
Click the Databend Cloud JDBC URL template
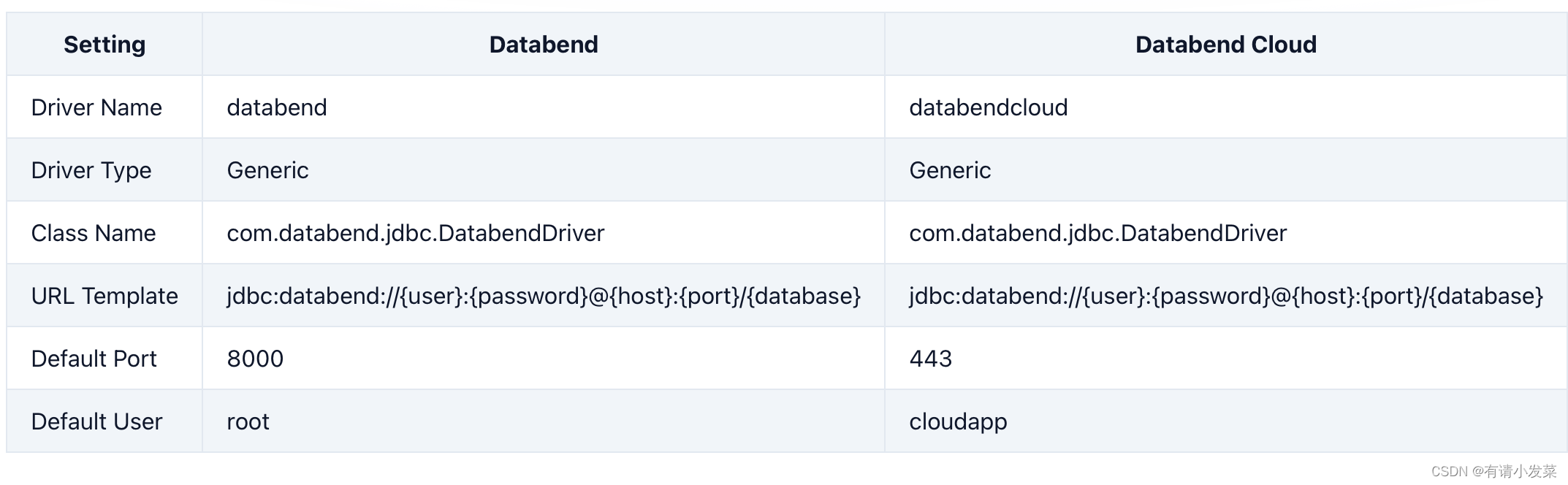pyautogui.click(x=1225, y=296)
